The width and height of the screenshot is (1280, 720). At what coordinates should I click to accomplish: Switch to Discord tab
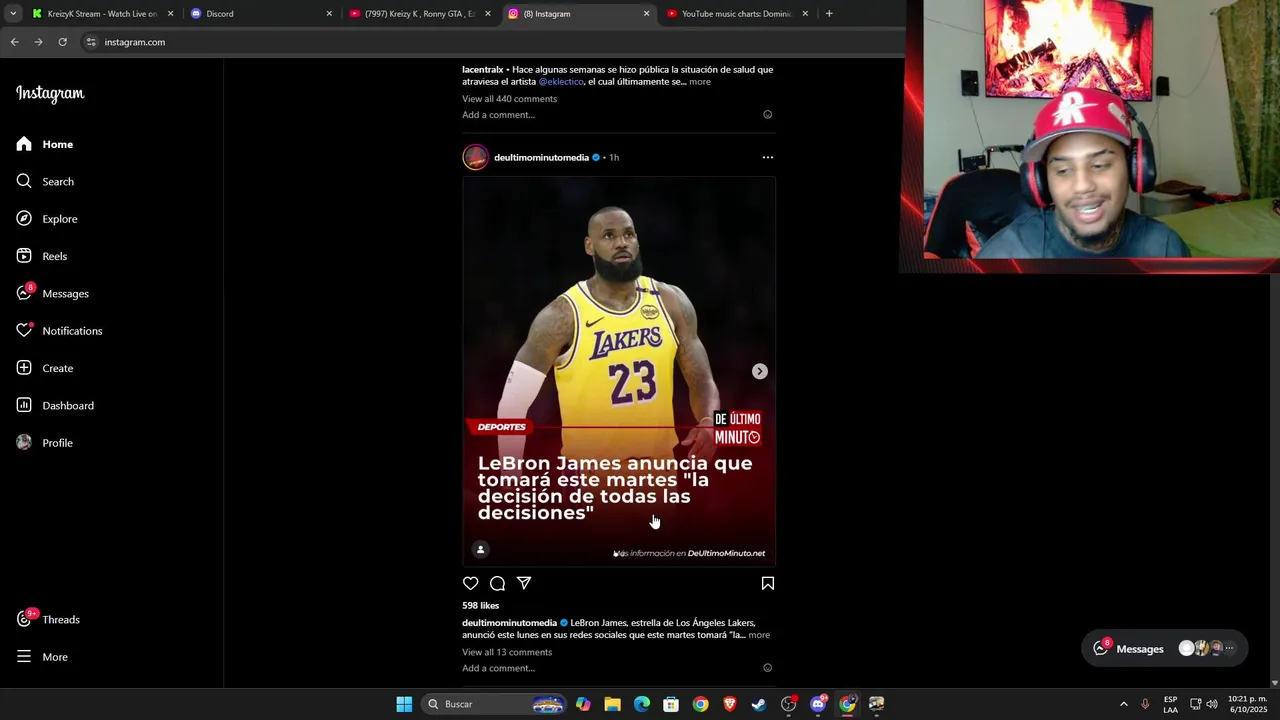click(261, 14)
